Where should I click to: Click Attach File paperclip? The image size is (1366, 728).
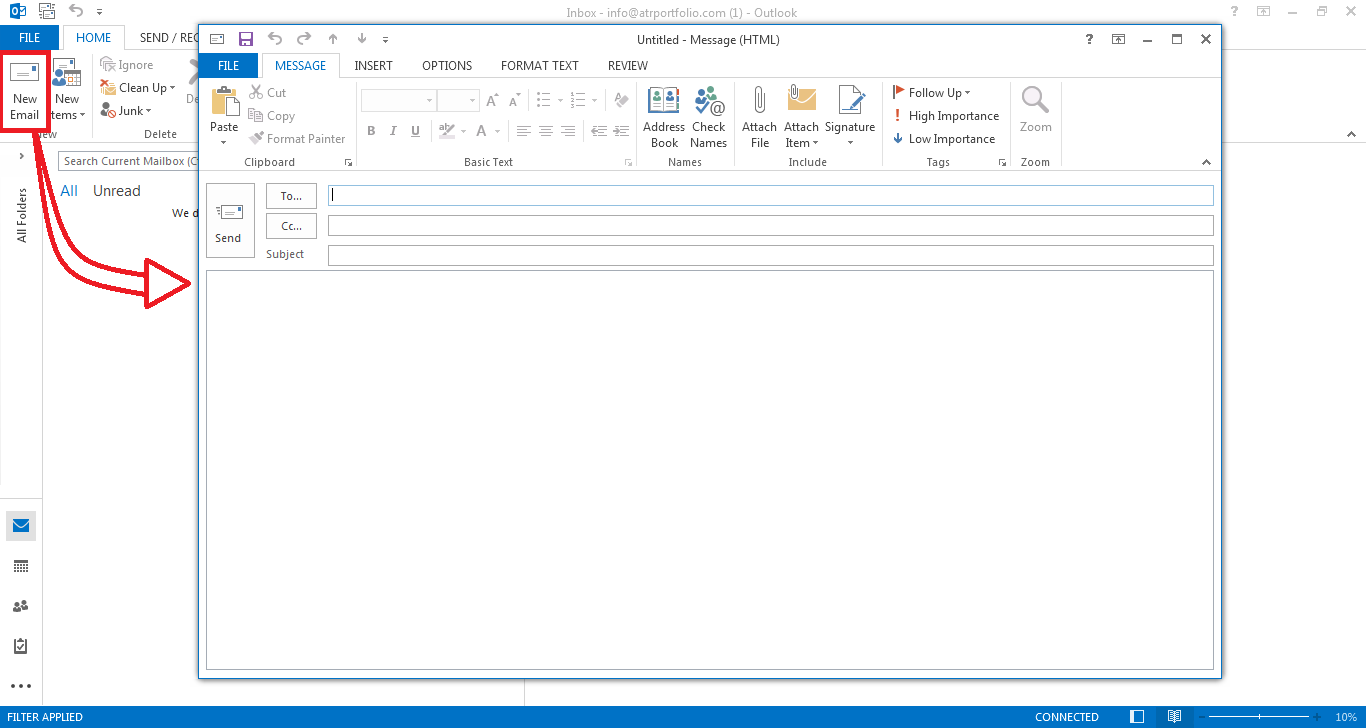click(x=760, y=117)
